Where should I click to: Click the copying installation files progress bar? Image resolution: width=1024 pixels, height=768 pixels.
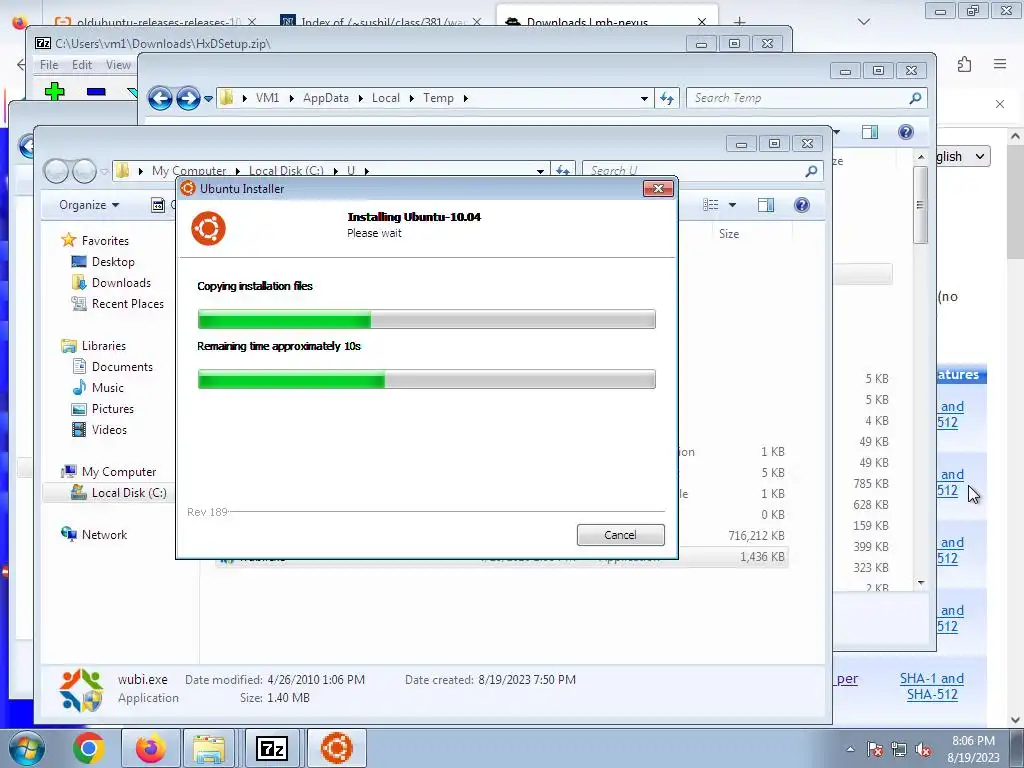click(x=426, y=319)
